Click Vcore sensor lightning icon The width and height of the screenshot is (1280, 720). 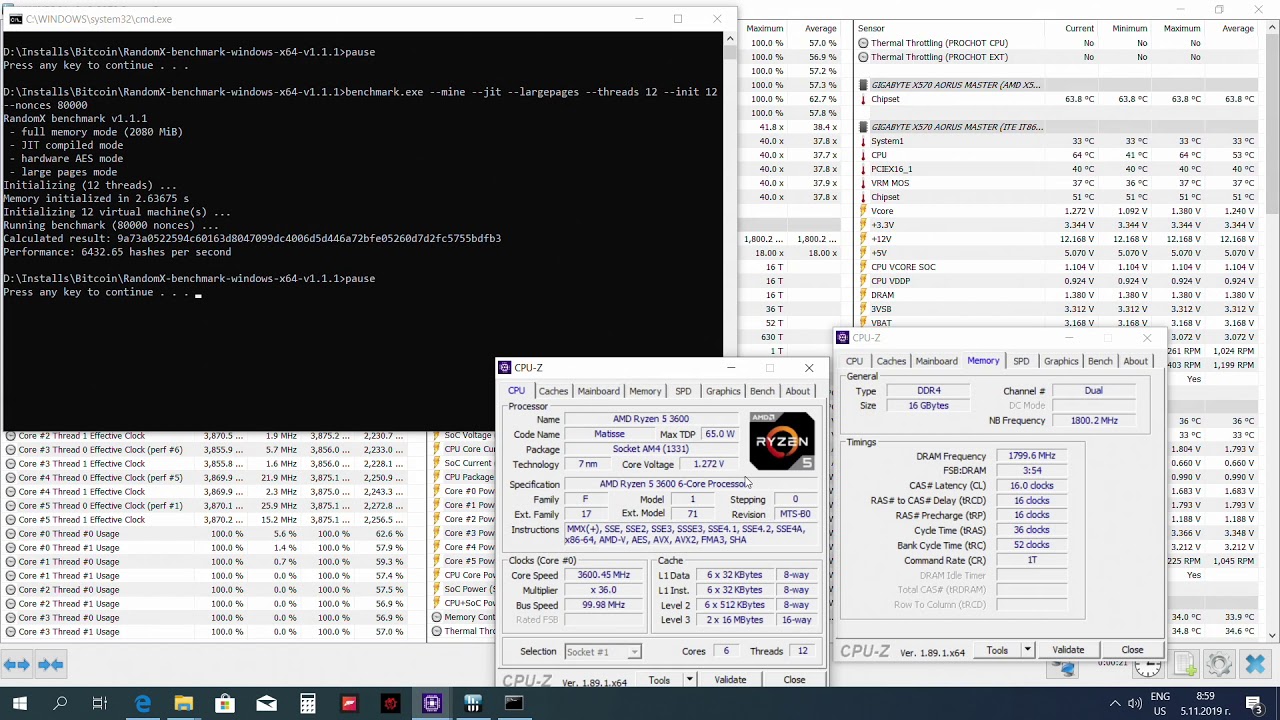tap(863, 211)
